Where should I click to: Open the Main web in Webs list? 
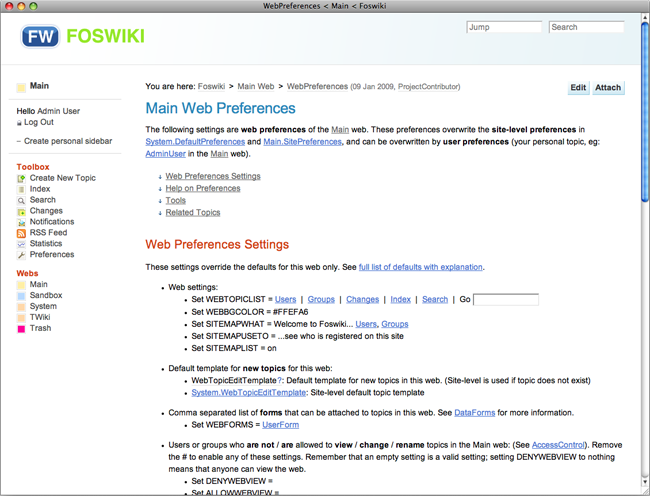(39, 284)
